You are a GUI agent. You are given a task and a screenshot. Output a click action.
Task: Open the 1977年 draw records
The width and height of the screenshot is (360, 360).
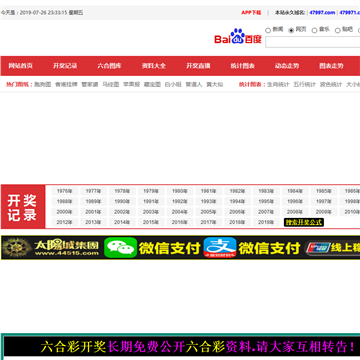click(x=93, y=191)
